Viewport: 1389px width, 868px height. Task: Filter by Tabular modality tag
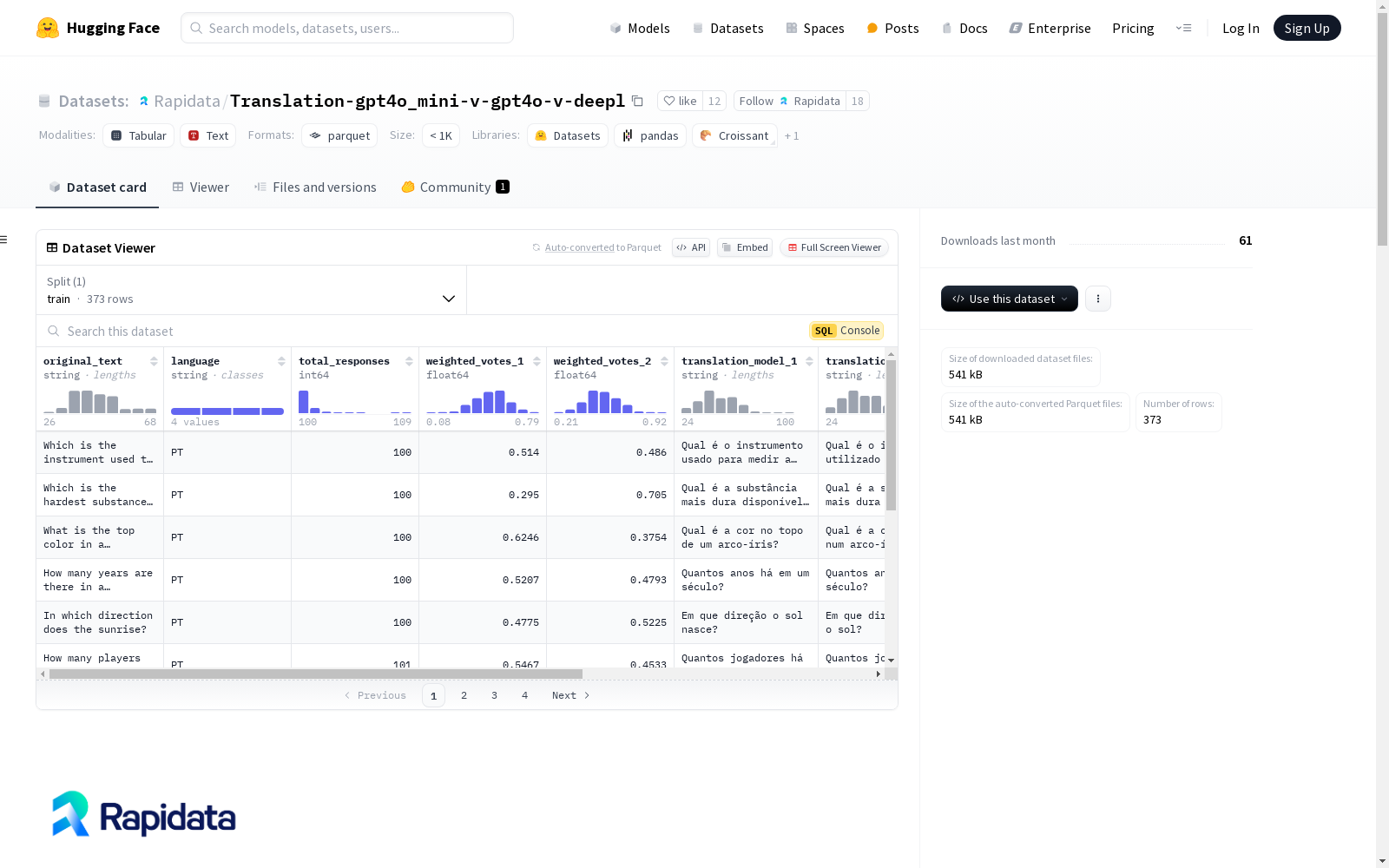pos(139,135)
